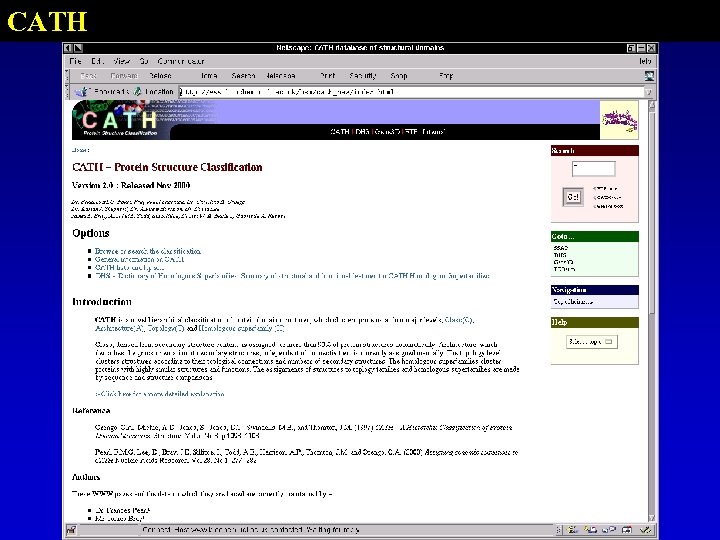The height and width of the screenshot is (540, 720).
Task: Open Mail inbox from the component bar
Action: (591, 530)
